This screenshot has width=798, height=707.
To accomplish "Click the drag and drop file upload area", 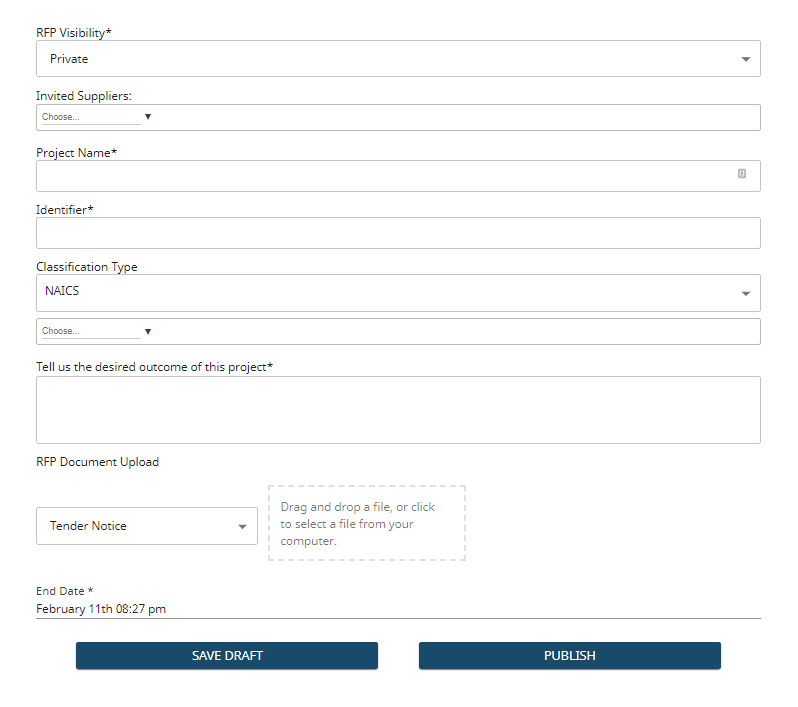I will coord(366,523).
